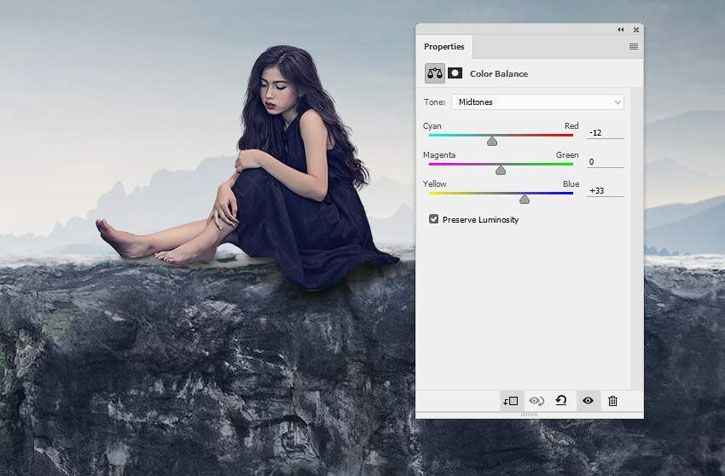Click the Magenta-Green slider handle
The width and height of the screenshot is (725, 476).
(501, 170)
